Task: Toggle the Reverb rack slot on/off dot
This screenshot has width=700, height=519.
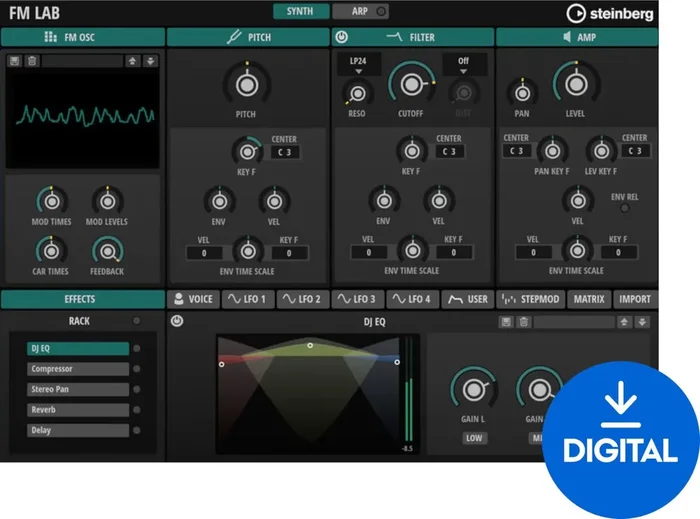Action: pos(137,410)
